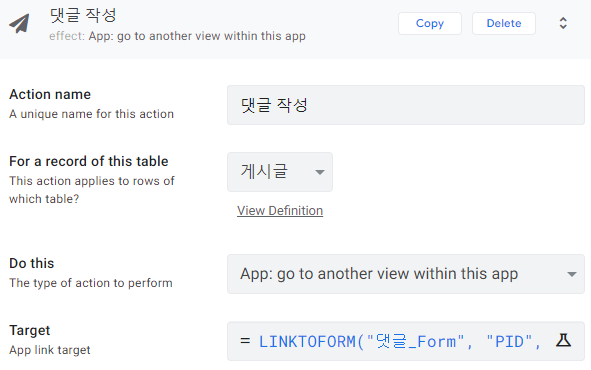Select the "Action name" label
This screenshot has width=591, height=370.
click(50, 94)
